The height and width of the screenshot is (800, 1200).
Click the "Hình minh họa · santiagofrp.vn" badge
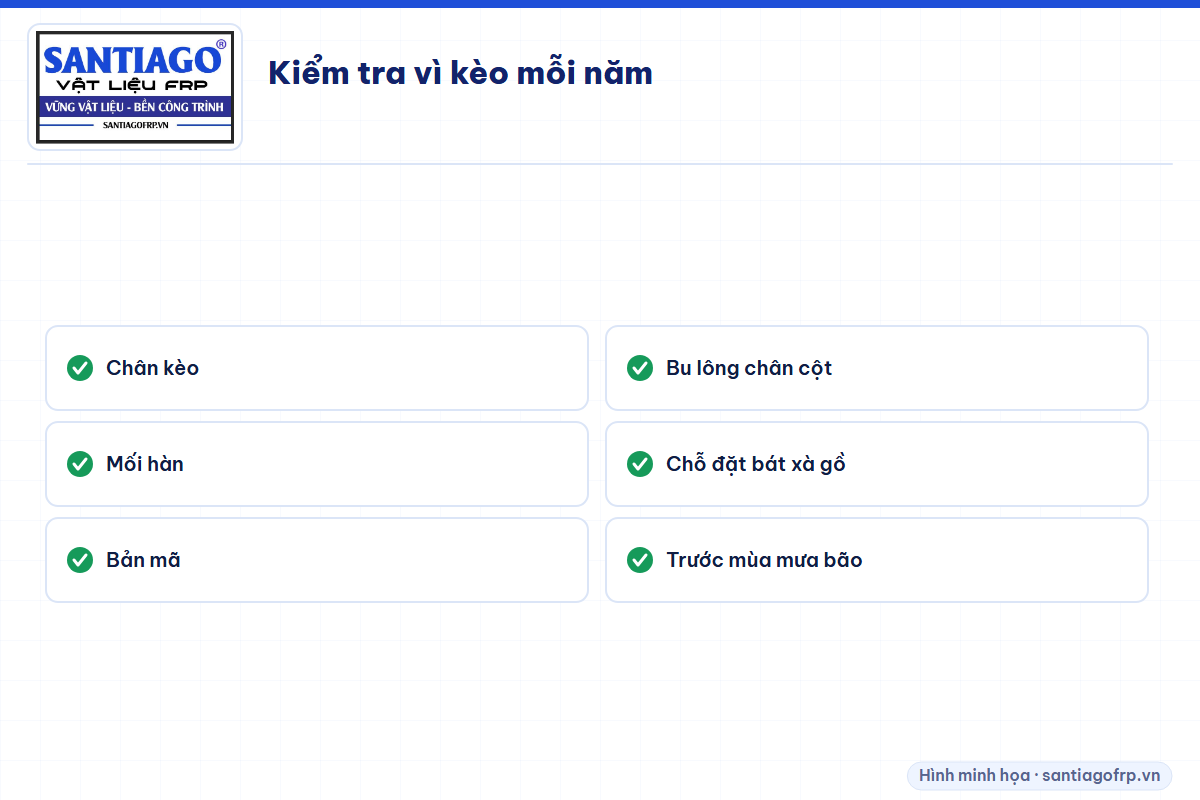pyautogui.click(x=1039, y=776)
